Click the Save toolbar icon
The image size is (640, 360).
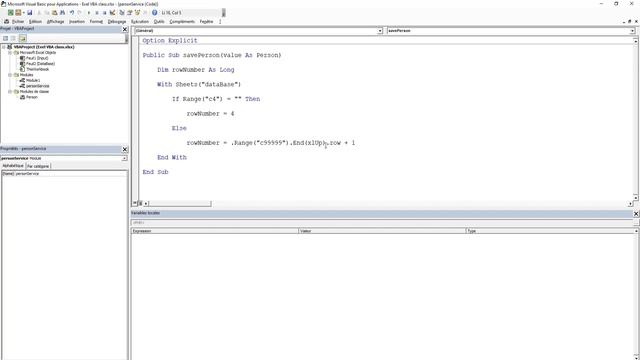[x=30, y=13]
